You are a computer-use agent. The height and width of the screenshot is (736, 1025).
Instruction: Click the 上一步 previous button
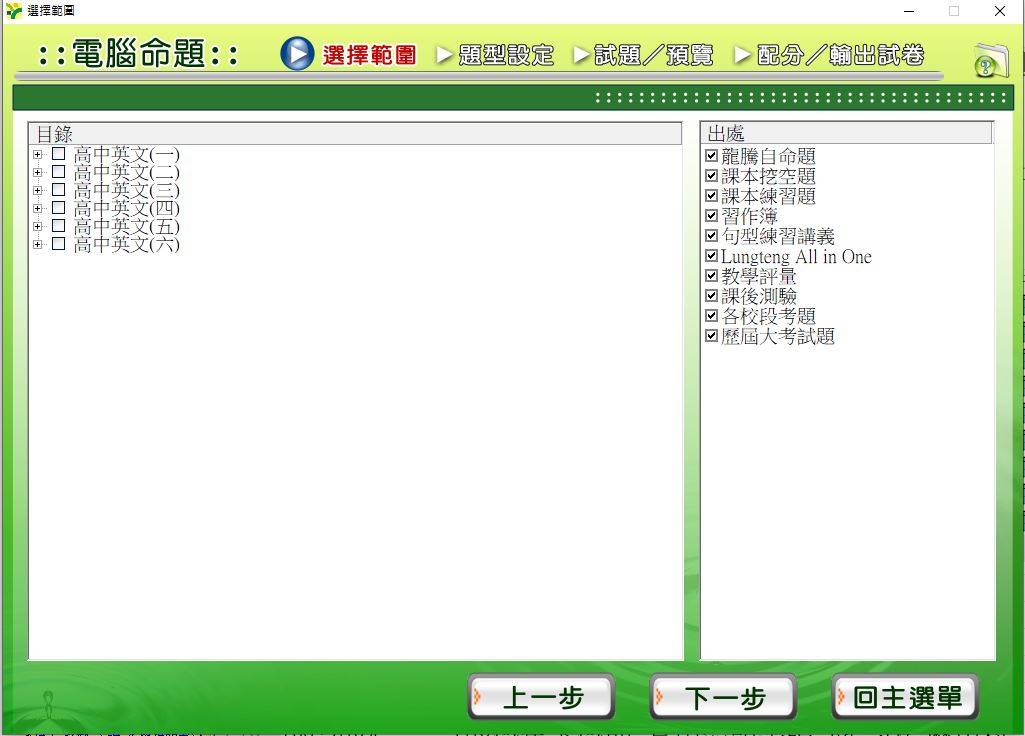coord(541,697)
